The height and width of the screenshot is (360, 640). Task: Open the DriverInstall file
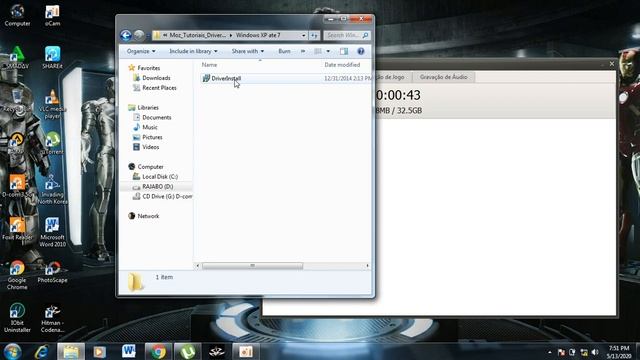(x=226, y=78)
